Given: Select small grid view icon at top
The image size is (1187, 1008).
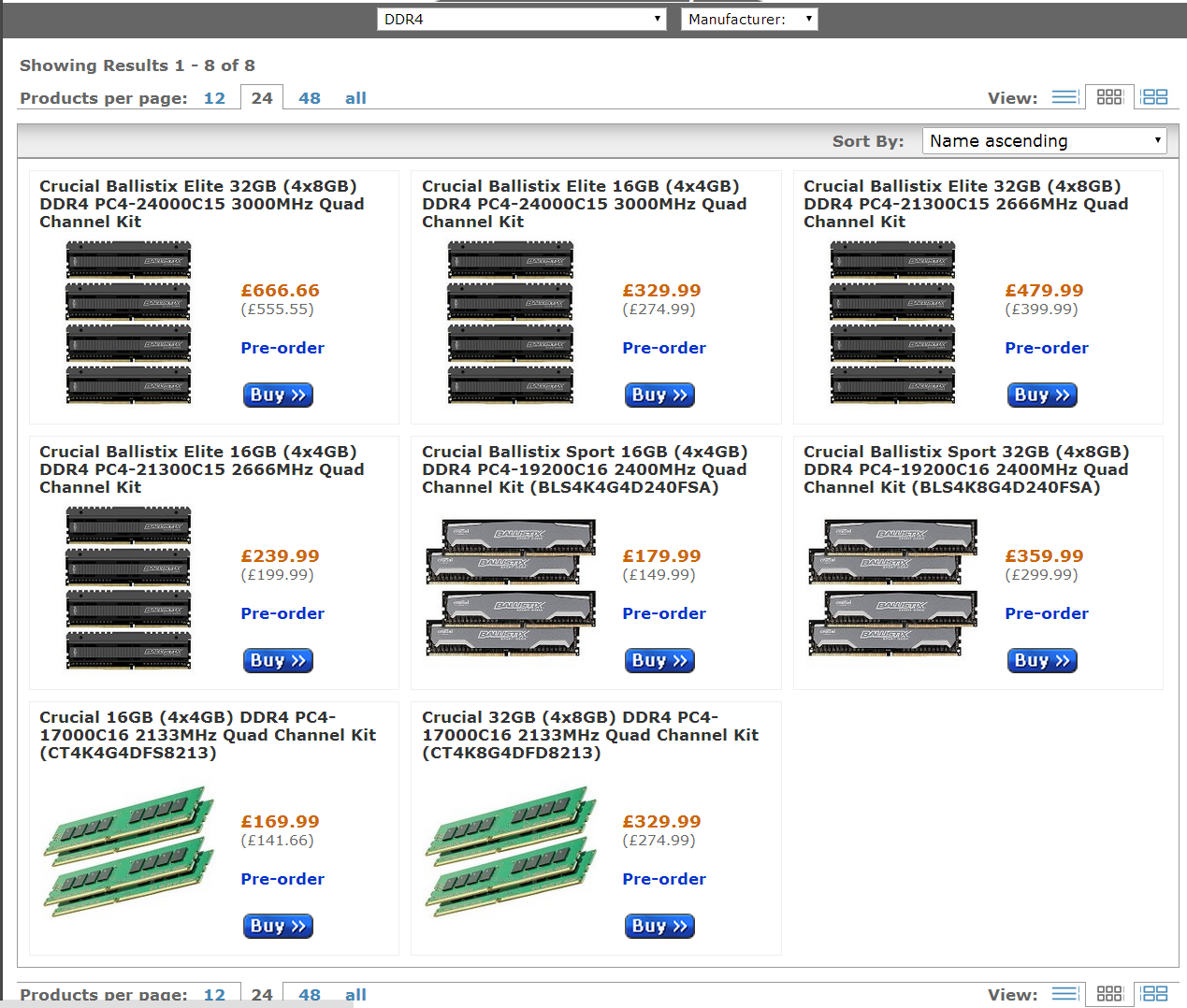Looking at the screenshot, I should [1109, 97].
